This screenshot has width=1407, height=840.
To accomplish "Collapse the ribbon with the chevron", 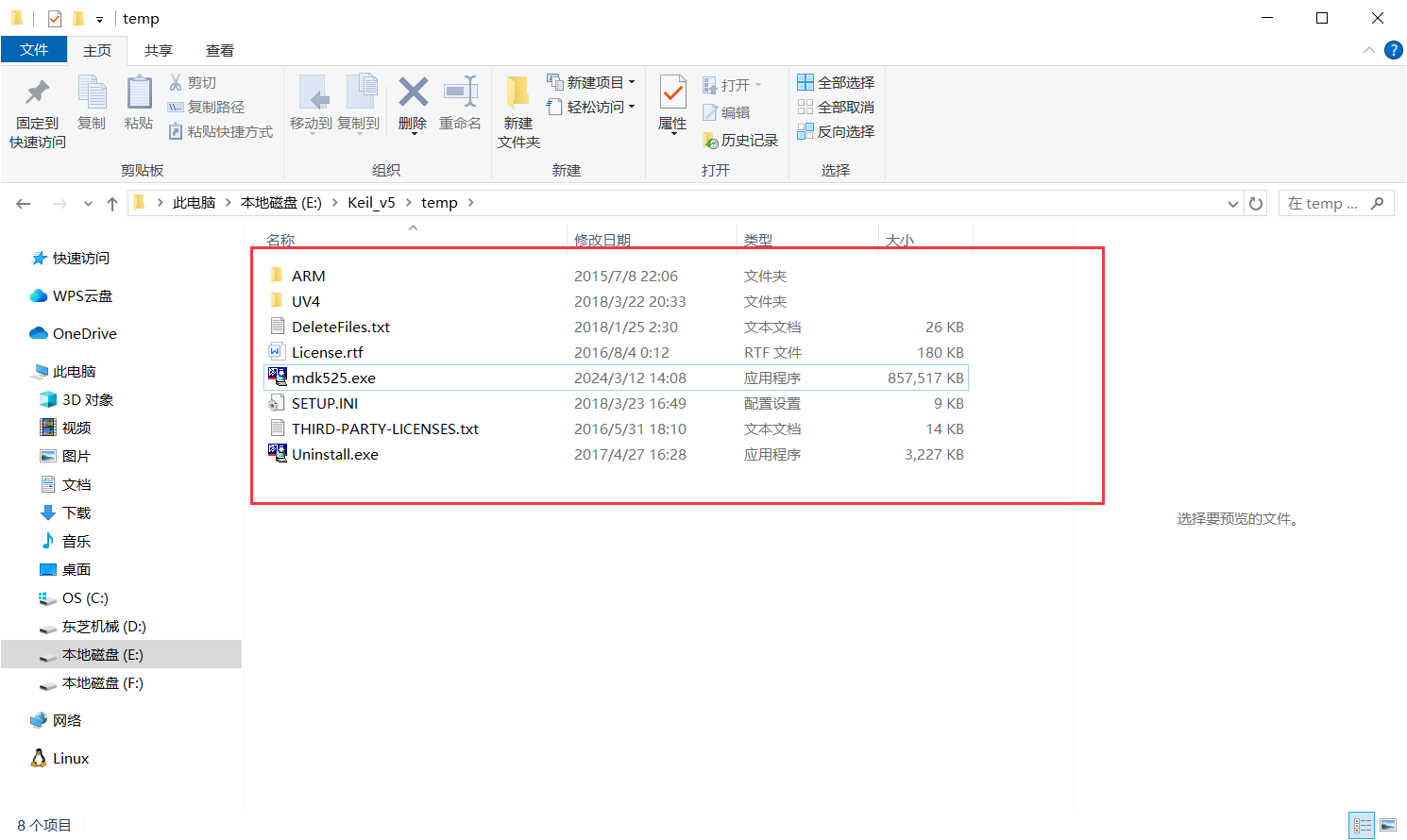I will (x=1369, y=50).
